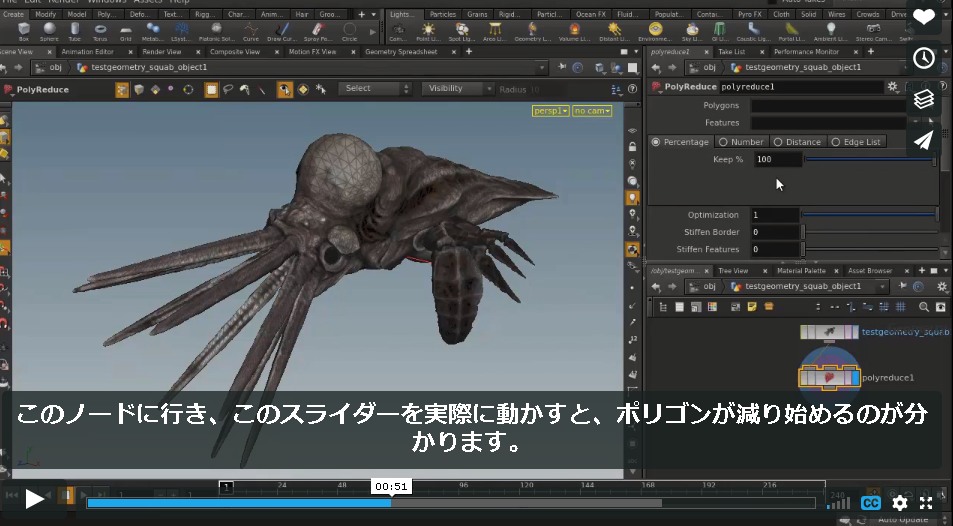This screenshot has height=526, width=953.
Task: Select the Number radio option
Action: point(741,142)
